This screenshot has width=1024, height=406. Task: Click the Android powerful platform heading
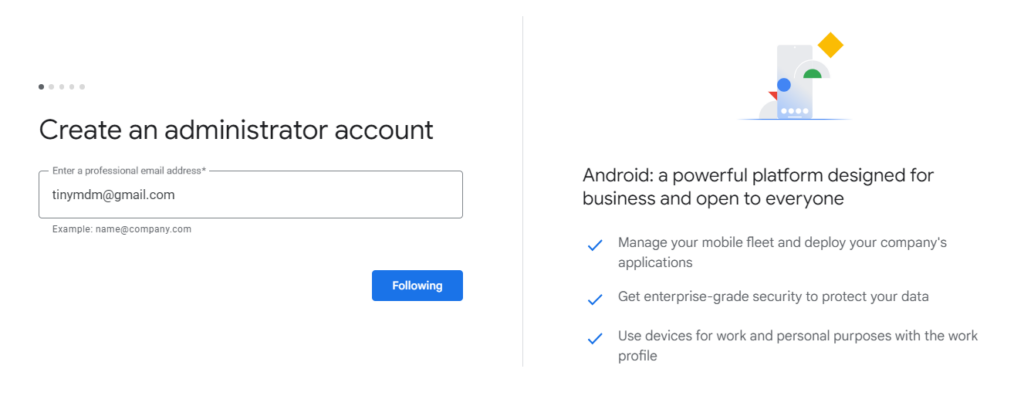pyautogui.click(x=758, y=187)
